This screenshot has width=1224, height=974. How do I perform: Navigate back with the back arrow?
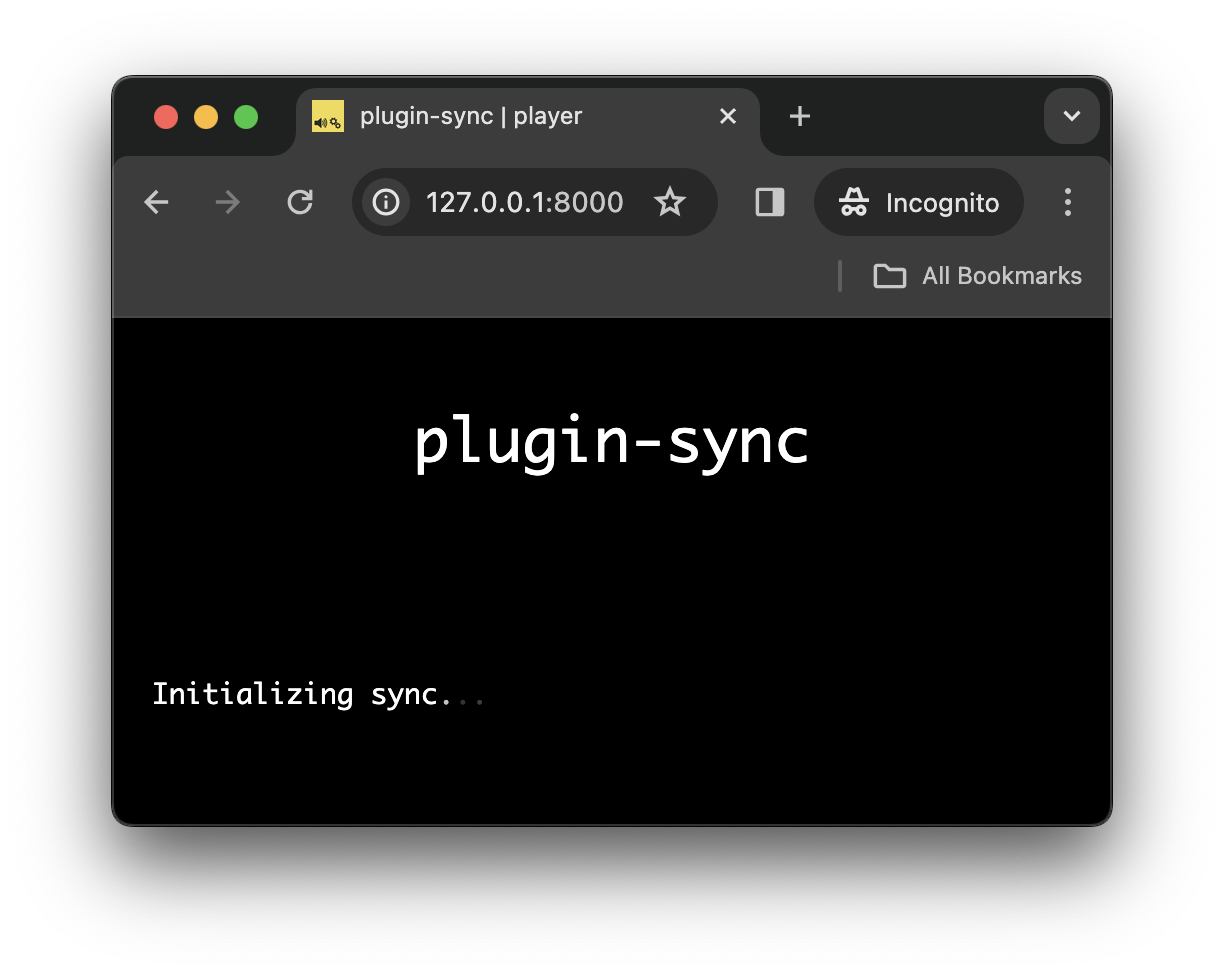[x=156, y=202]
